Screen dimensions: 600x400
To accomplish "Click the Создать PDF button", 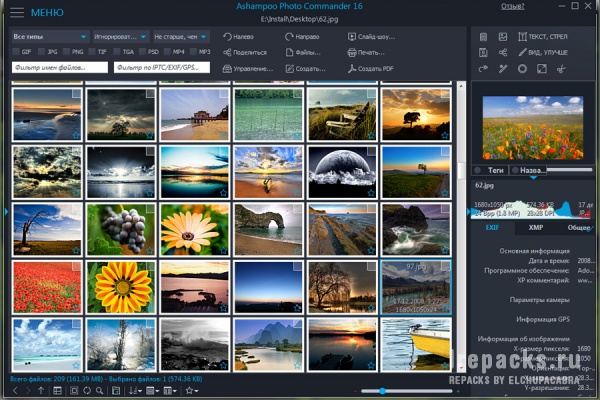I will click(370, 69).
